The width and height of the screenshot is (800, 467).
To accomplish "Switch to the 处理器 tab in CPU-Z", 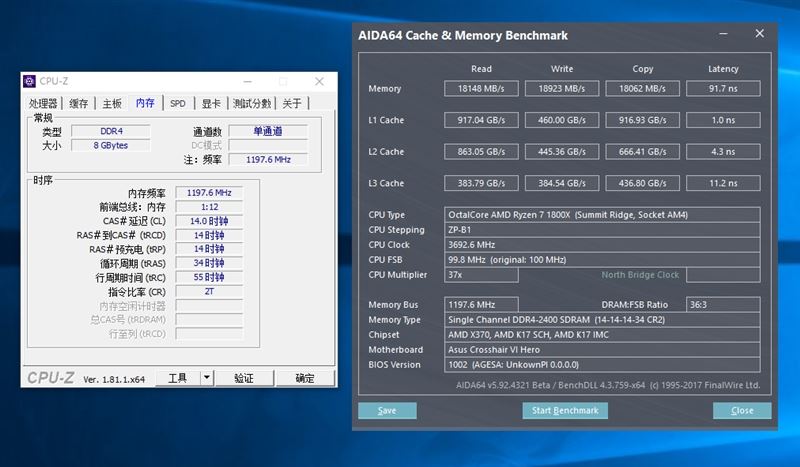I will (x=43, y=104).
